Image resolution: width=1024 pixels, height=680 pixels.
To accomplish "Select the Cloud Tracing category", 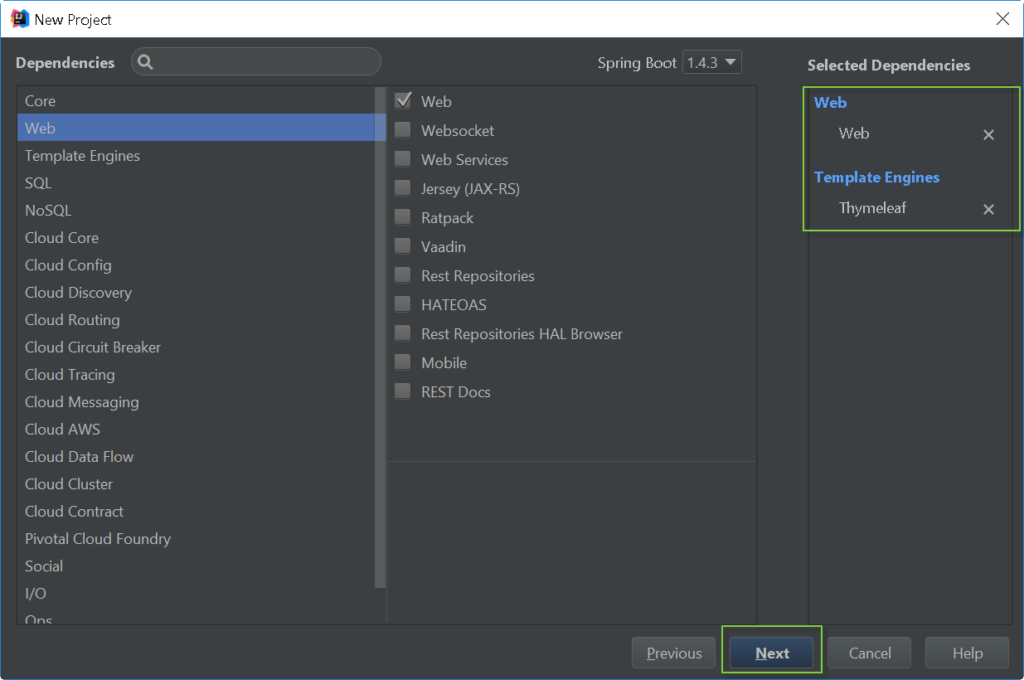I will pyautogui.click(x=197, y=375).
